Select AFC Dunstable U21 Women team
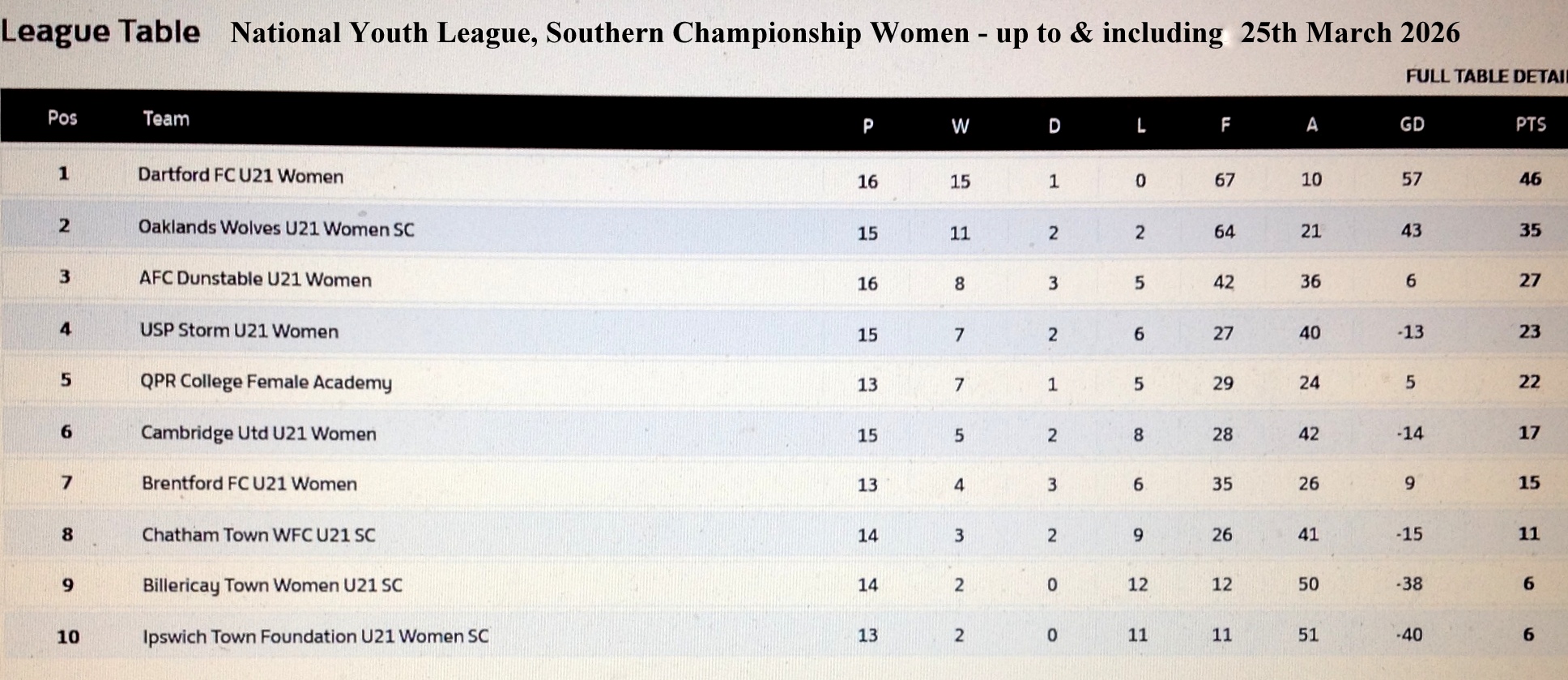Viewport: 1568px width, 680px height. [255, 280]
